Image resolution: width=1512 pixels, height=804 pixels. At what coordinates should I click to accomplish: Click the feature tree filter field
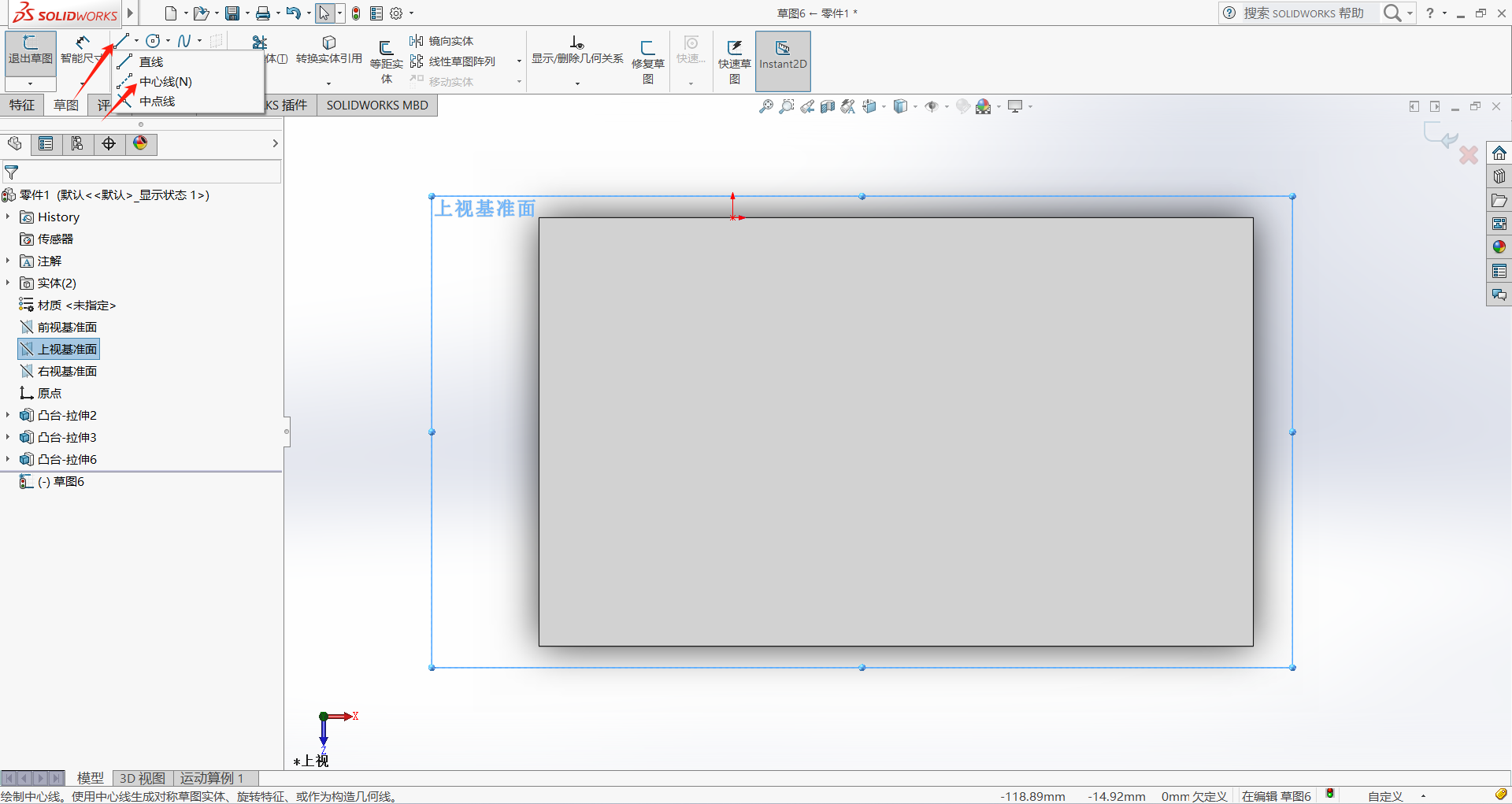point(142,172)
